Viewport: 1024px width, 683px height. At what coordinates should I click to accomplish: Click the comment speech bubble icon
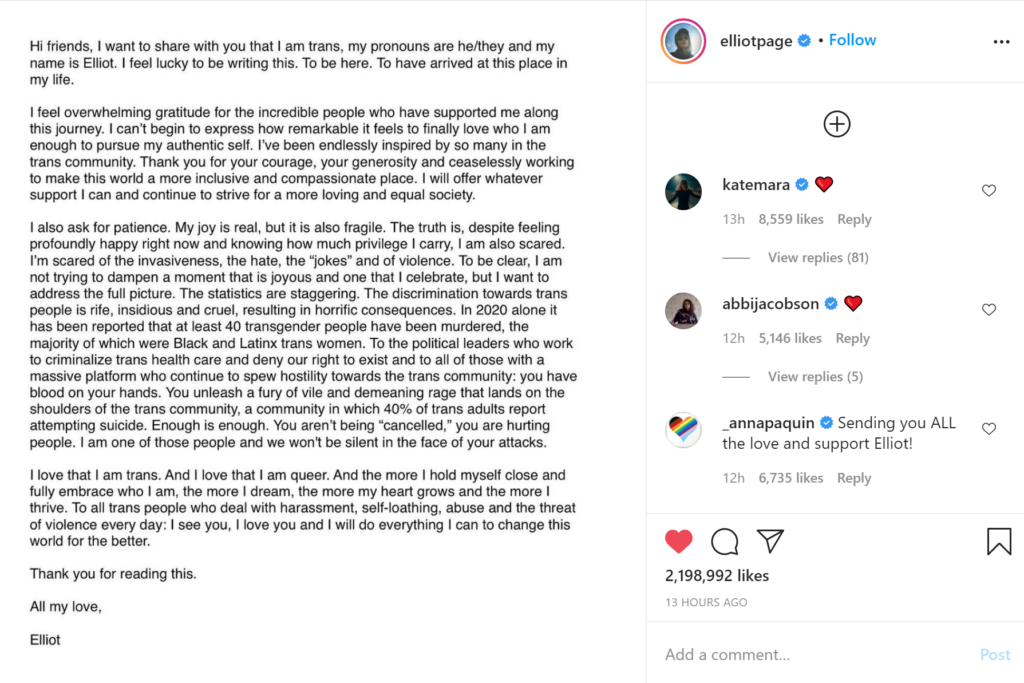724,541
